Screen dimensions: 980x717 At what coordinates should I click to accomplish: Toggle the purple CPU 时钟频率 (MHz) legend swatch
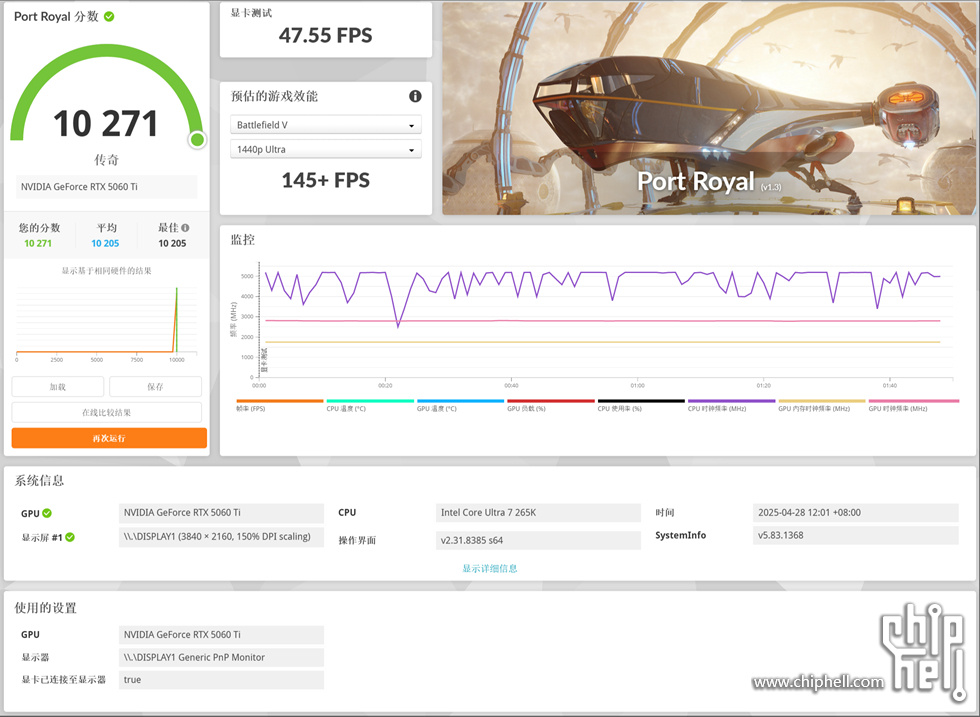pyautogui.click(x=731, y=401)
